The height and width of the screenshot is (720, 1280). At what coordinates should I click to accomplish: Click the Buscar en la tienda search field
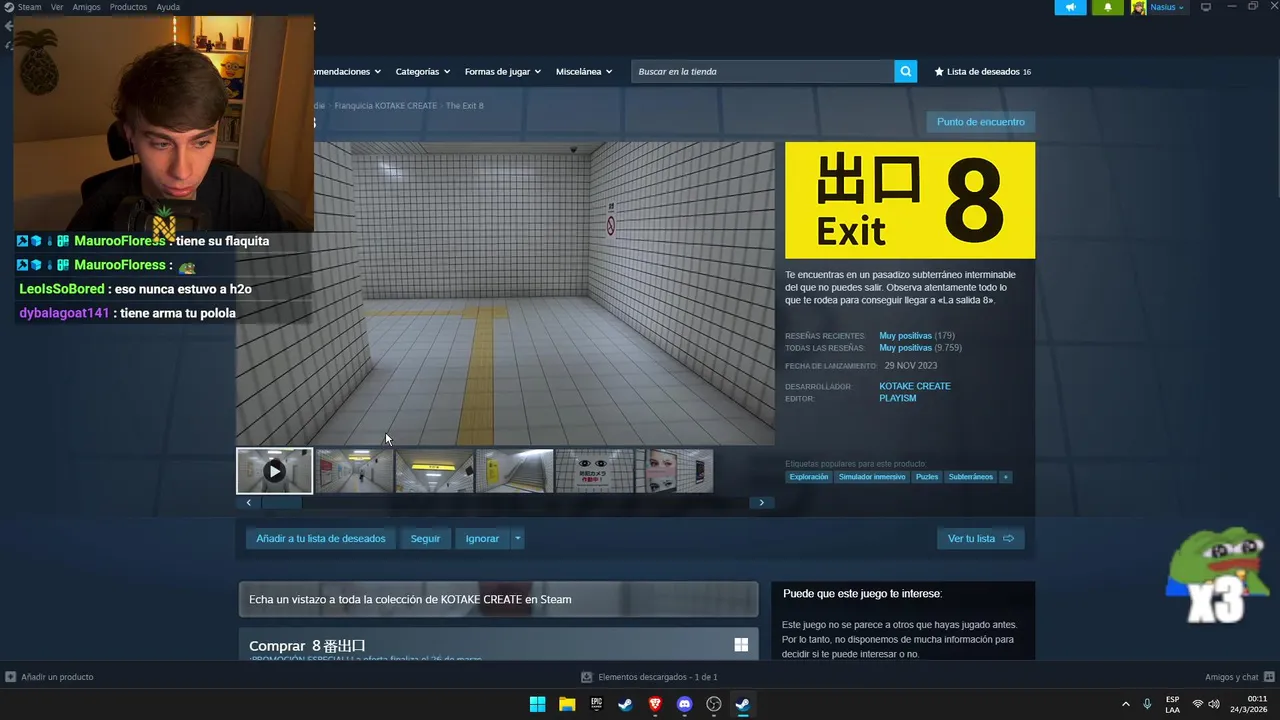pyautogui.click(x=763, y=71)
